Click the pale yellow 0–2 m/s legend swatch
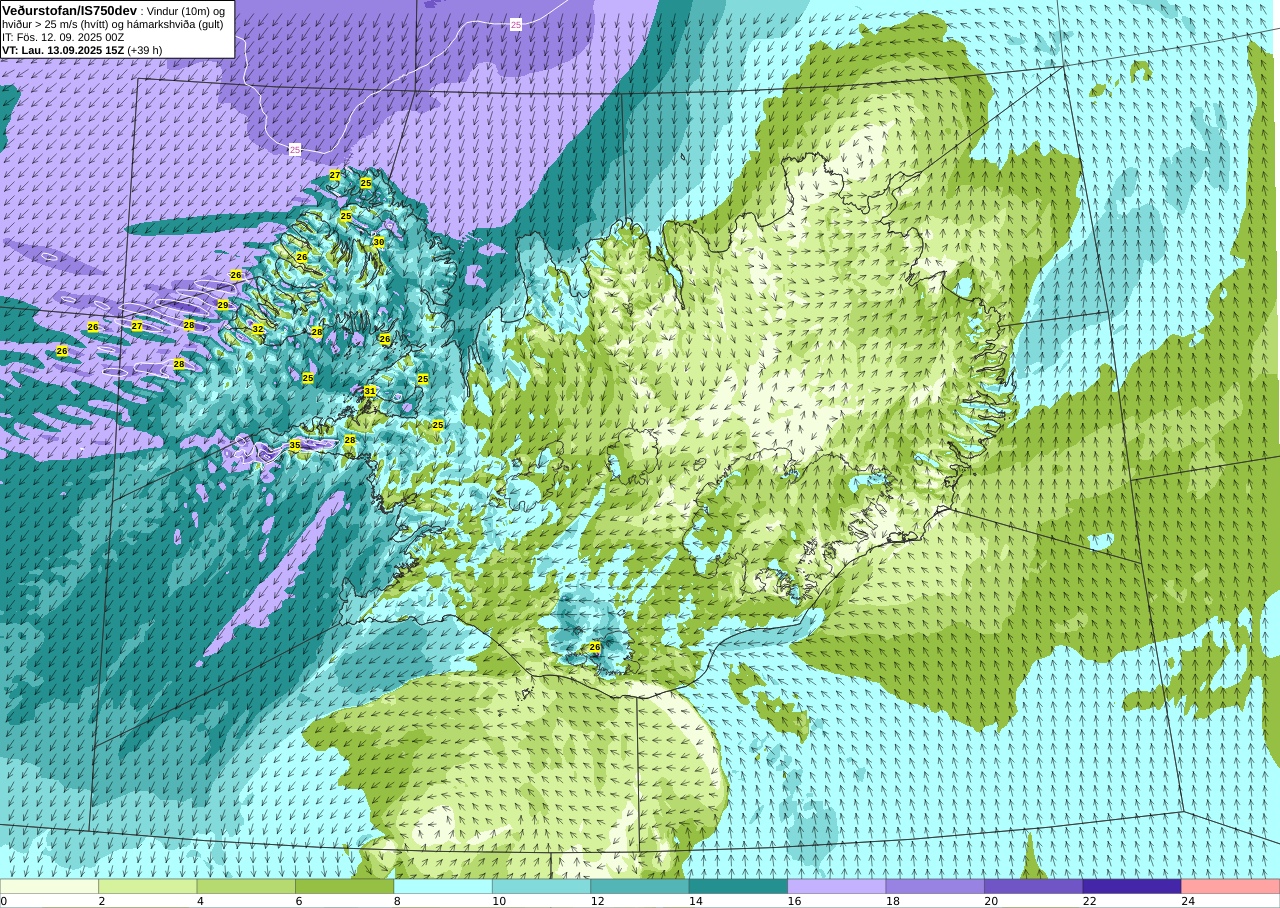 [49, 886]
